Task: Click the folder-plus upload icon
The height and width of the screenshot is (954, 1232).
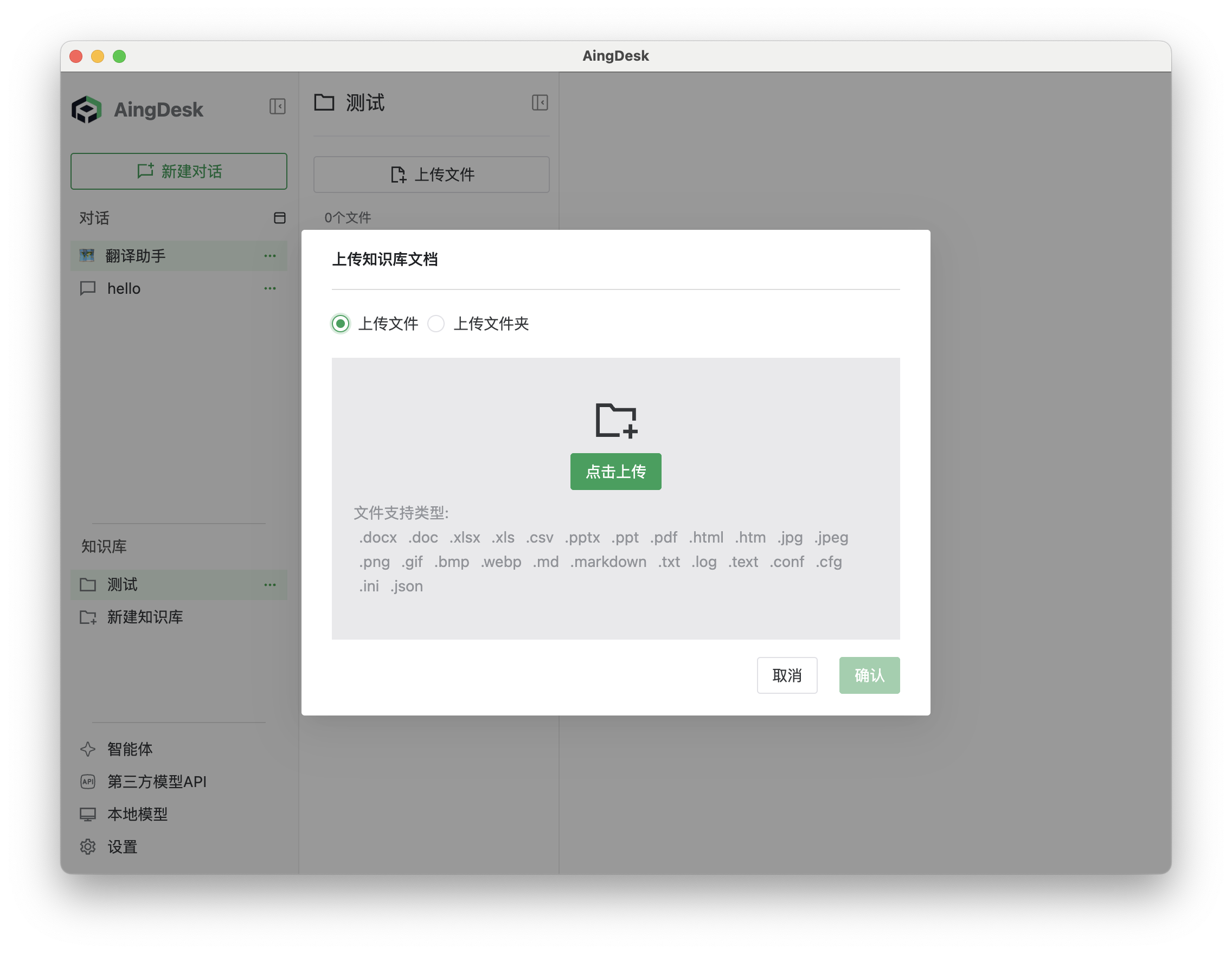Action: coord(615,420)
